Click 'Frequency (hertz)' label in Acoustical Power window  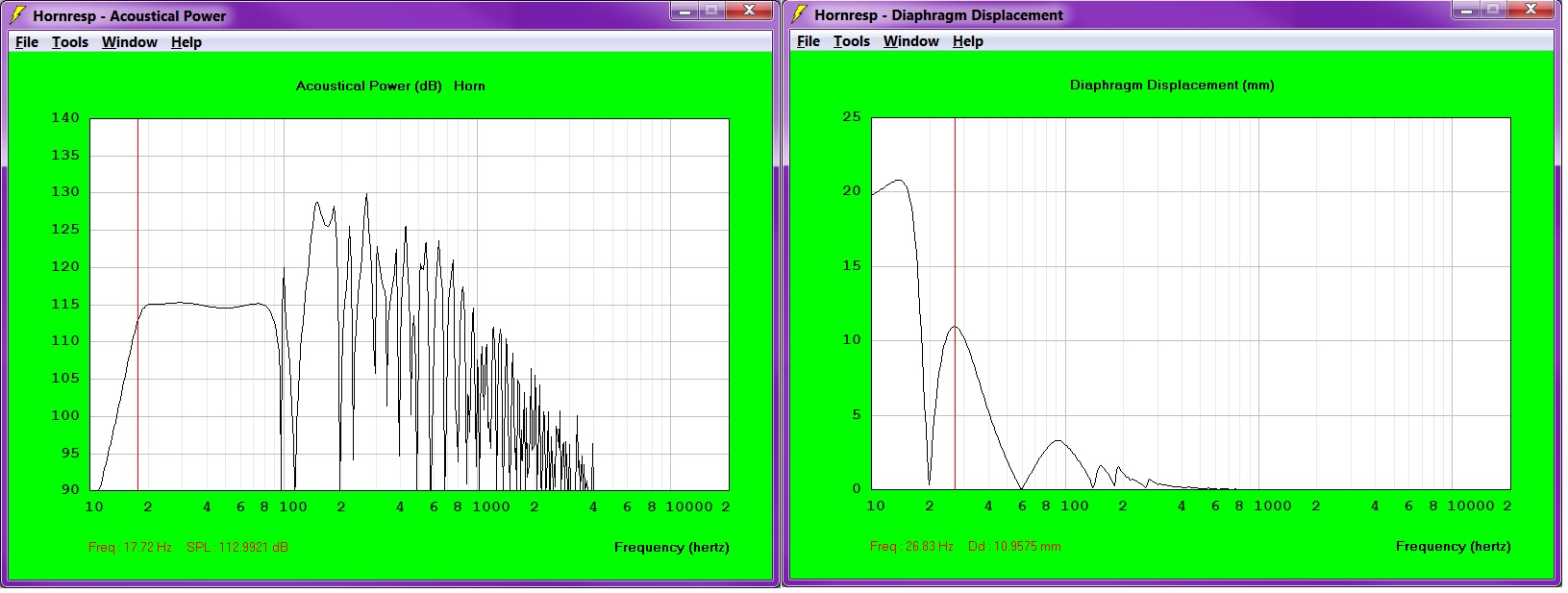point(672,547)
